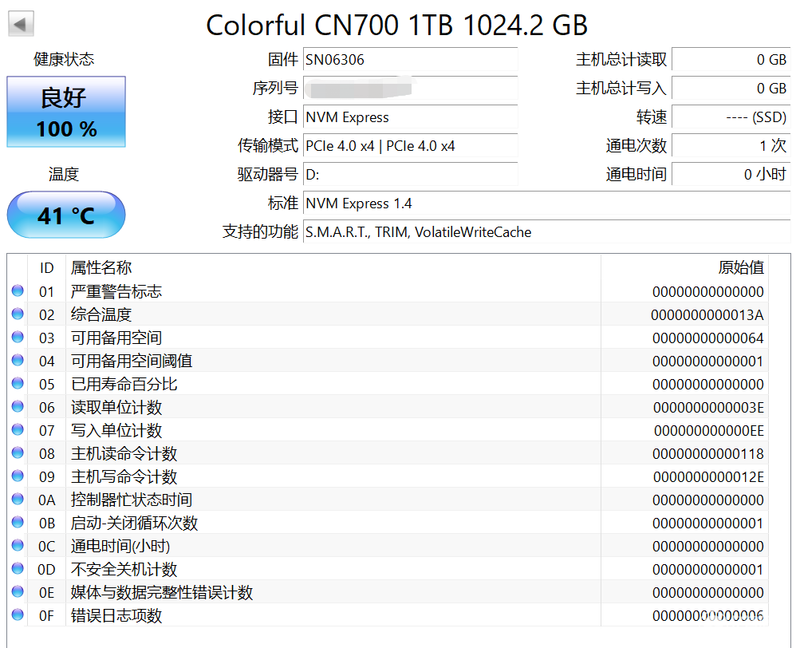Viewport: 800px width, 648px height.
Task: Click the 支持的功能 field listing S.M.A.R.T., TRIM
Action: tap(546, 232)
